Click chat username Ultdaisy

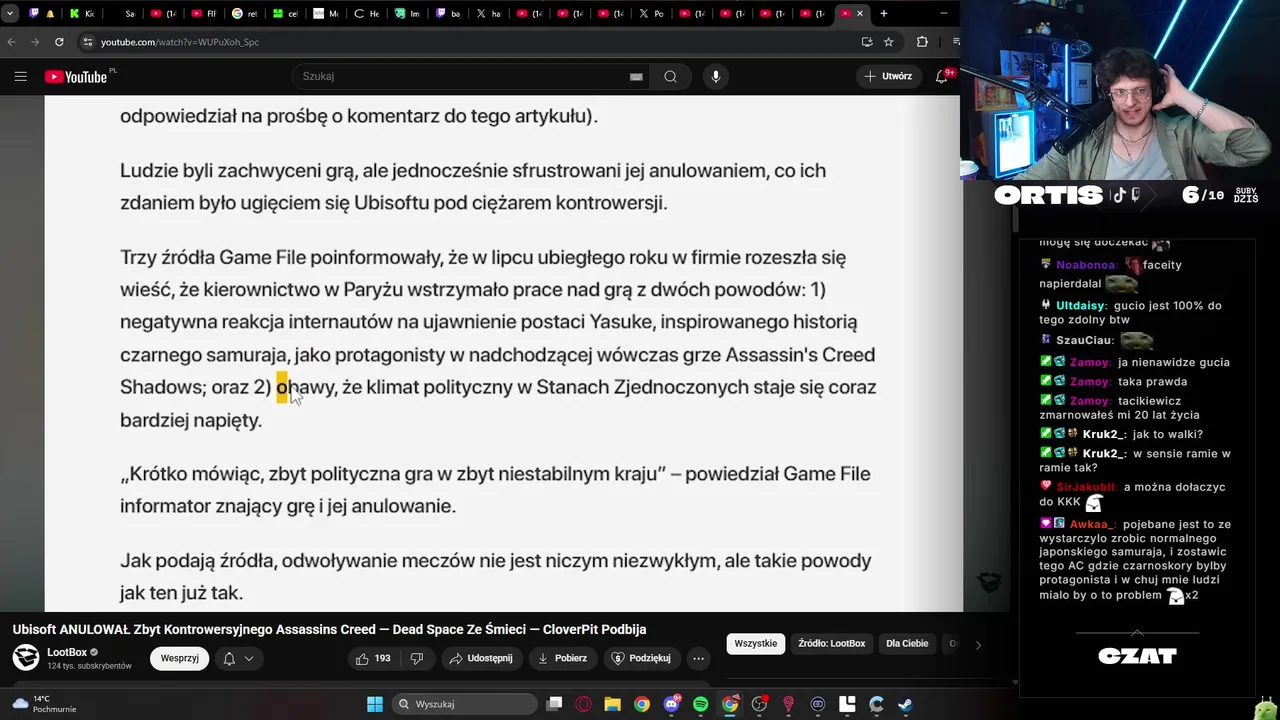point(1081,305)
